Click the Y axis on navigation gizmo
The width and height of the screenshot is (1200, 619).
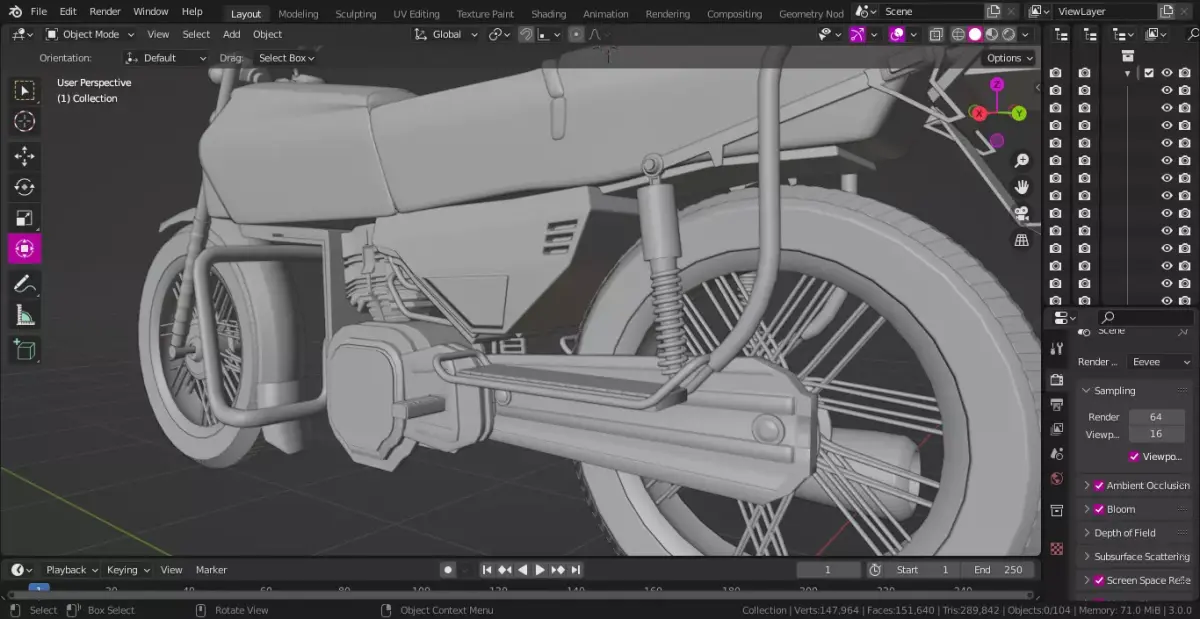pos(1019,113)
